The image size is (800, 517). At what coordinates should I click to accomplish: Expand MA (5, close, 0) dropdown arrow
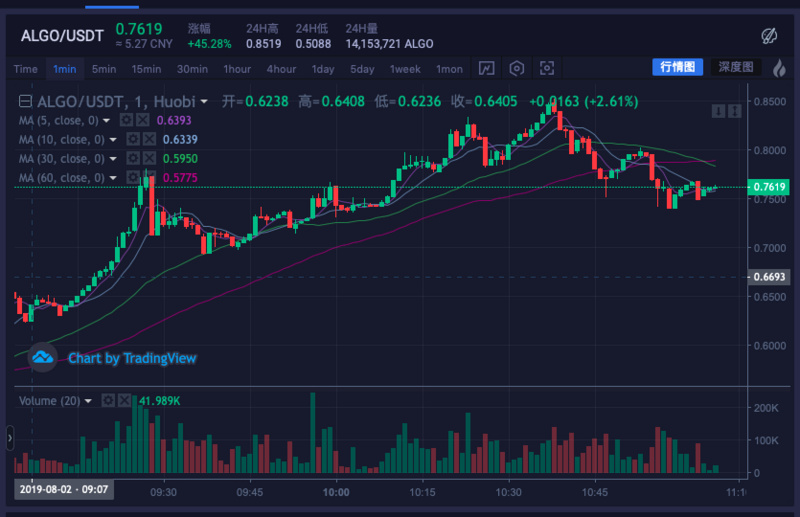[x=106, y=121]
